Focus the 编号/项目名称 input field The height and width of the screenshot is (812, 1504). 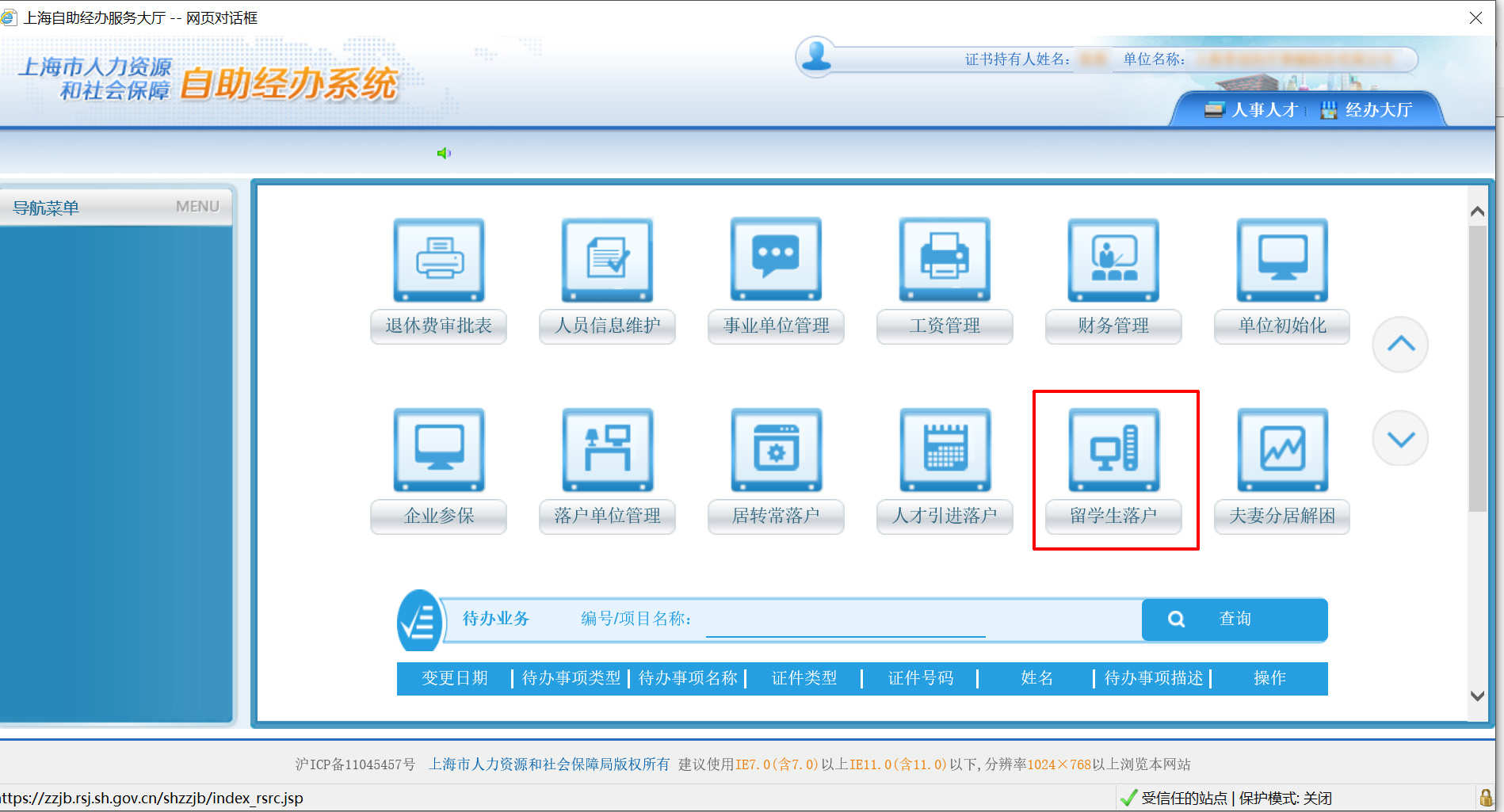(846, 619)
